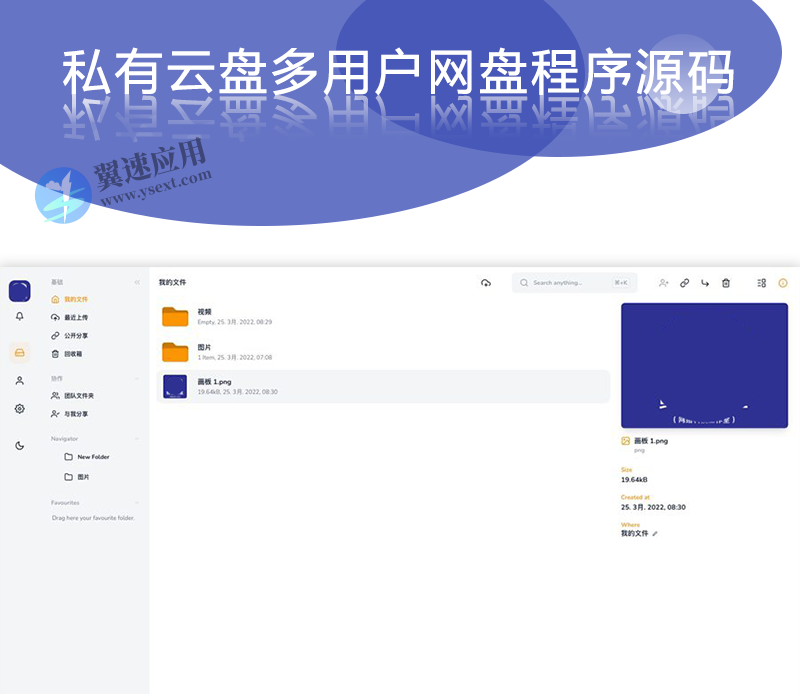Open the info panel via the circled-i icon

tap(782, 283)
